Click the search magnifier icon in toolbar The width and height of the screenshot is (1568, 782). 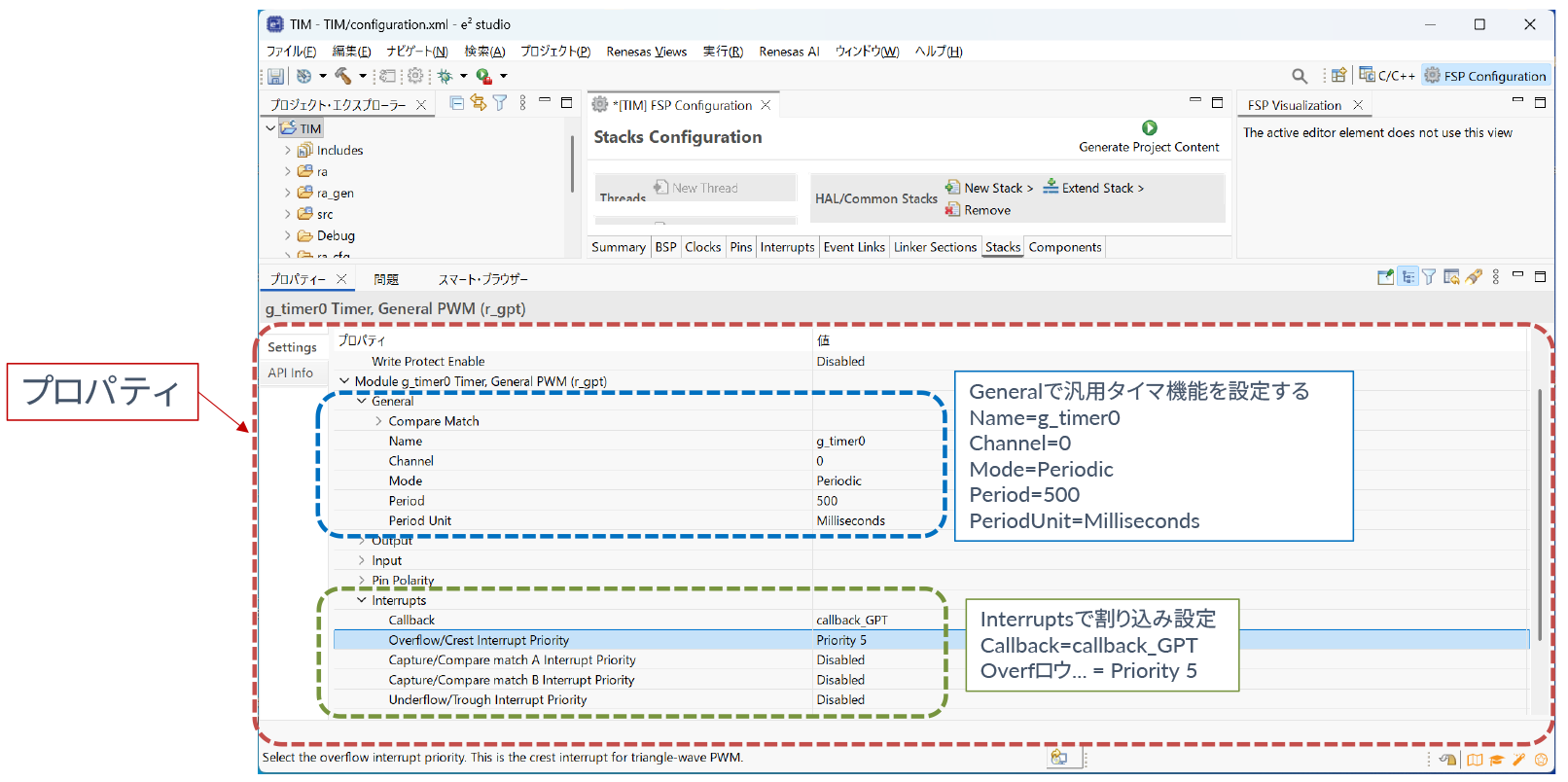(x=1299, y=76)
